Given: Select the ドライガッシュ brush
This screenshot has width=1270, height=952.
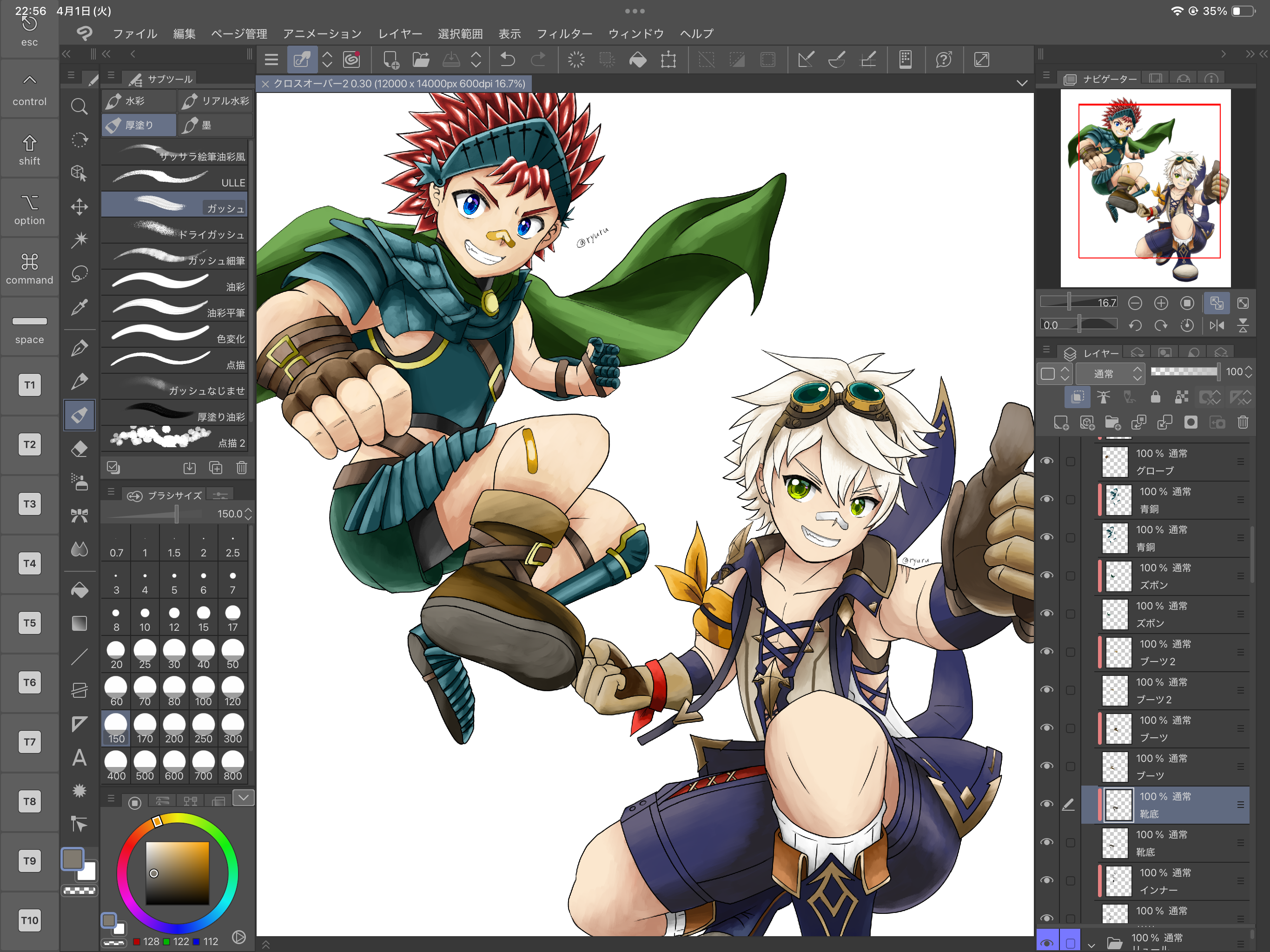Looking at the screenshot, I should (174, 230).
